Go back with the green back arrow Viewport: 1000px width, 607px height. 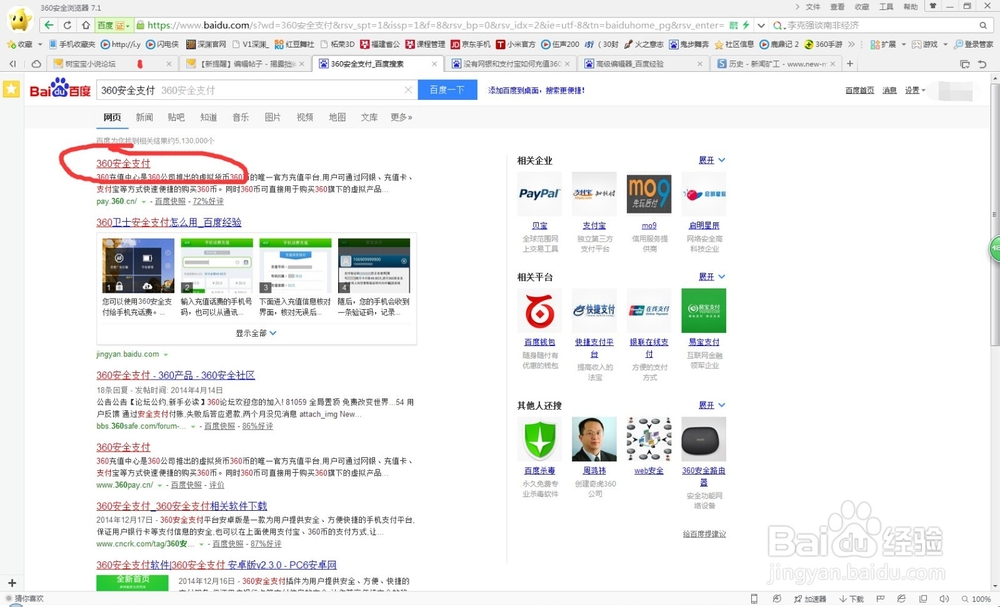[x=49, y=25]
